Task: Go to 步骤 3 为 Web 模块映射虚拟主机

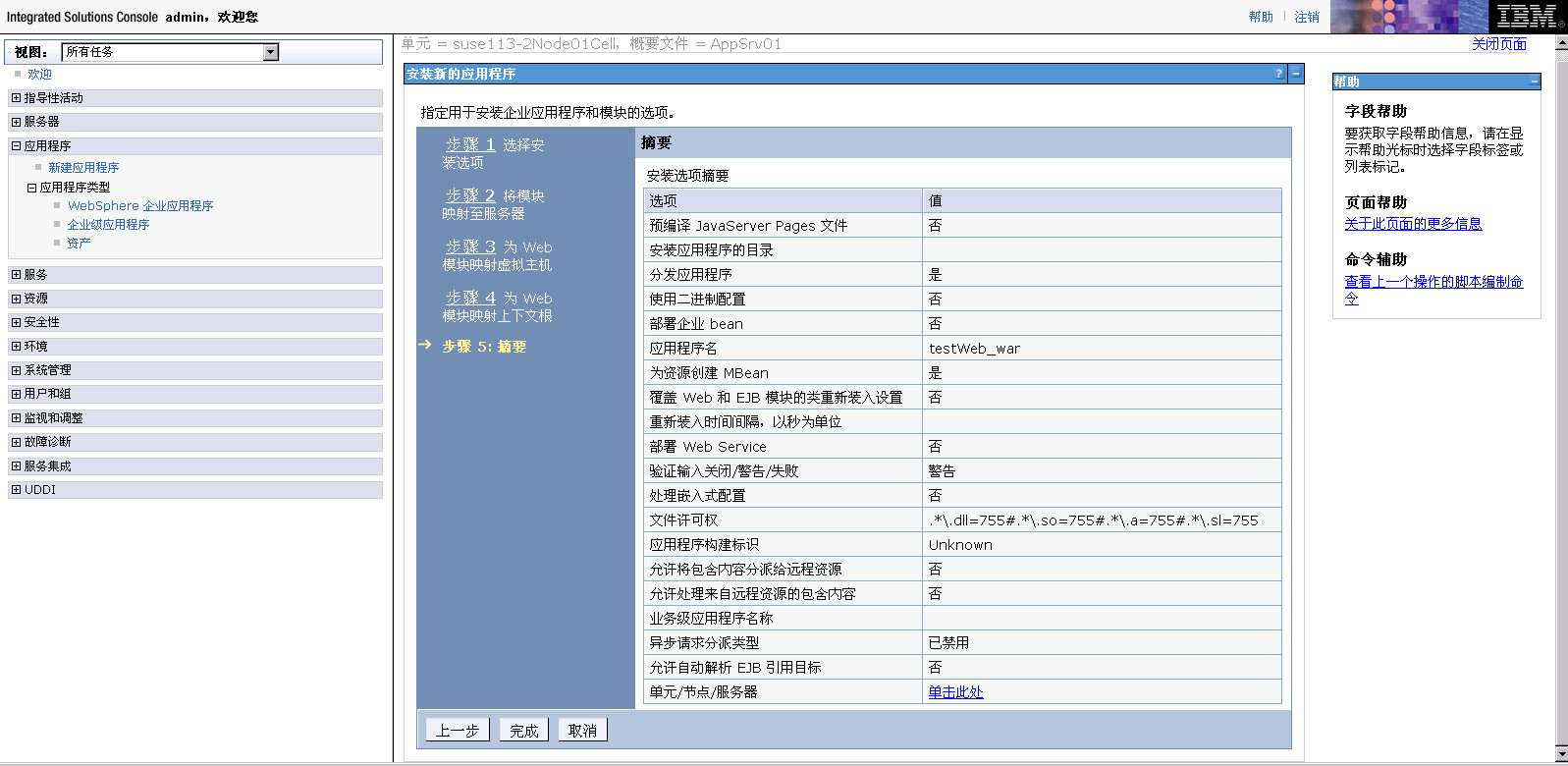Action: click(x=470, y=246)
